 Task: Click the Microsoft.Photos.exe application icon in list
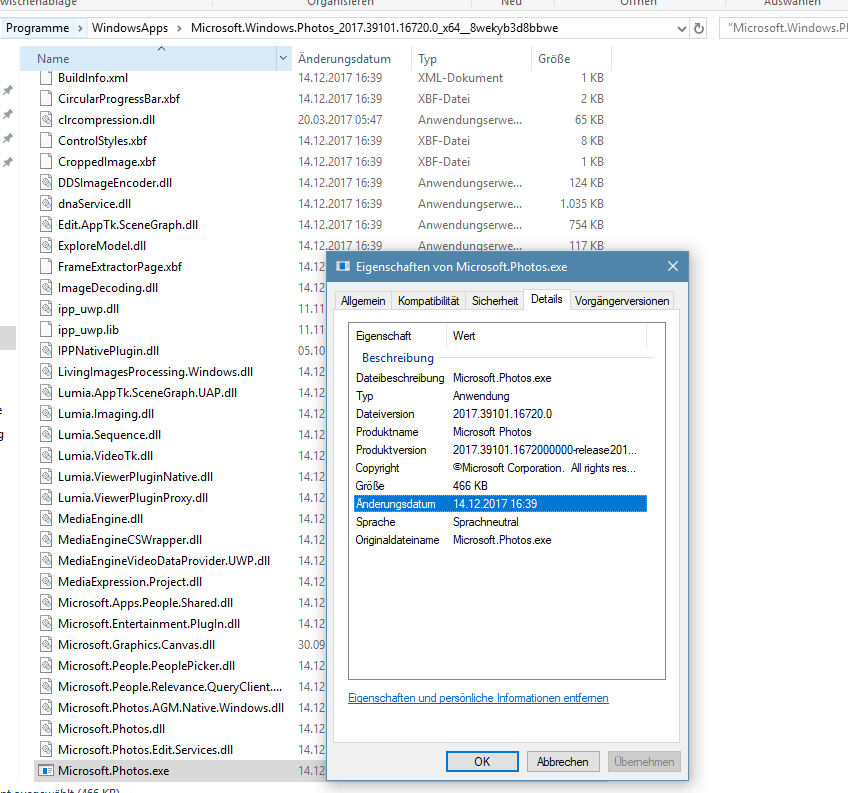47,771
